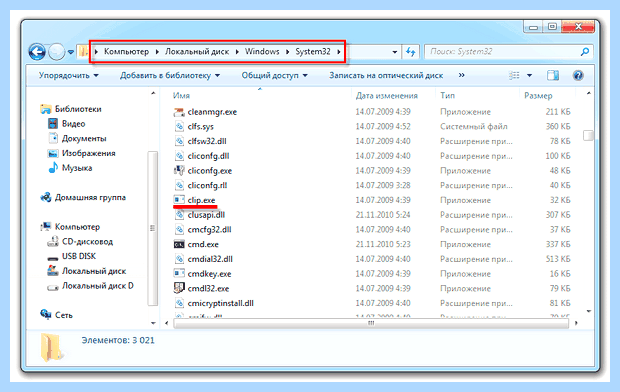Sort by the Размер column header
The width and height of the screenshot is (620, 392).
pos(538,96)
